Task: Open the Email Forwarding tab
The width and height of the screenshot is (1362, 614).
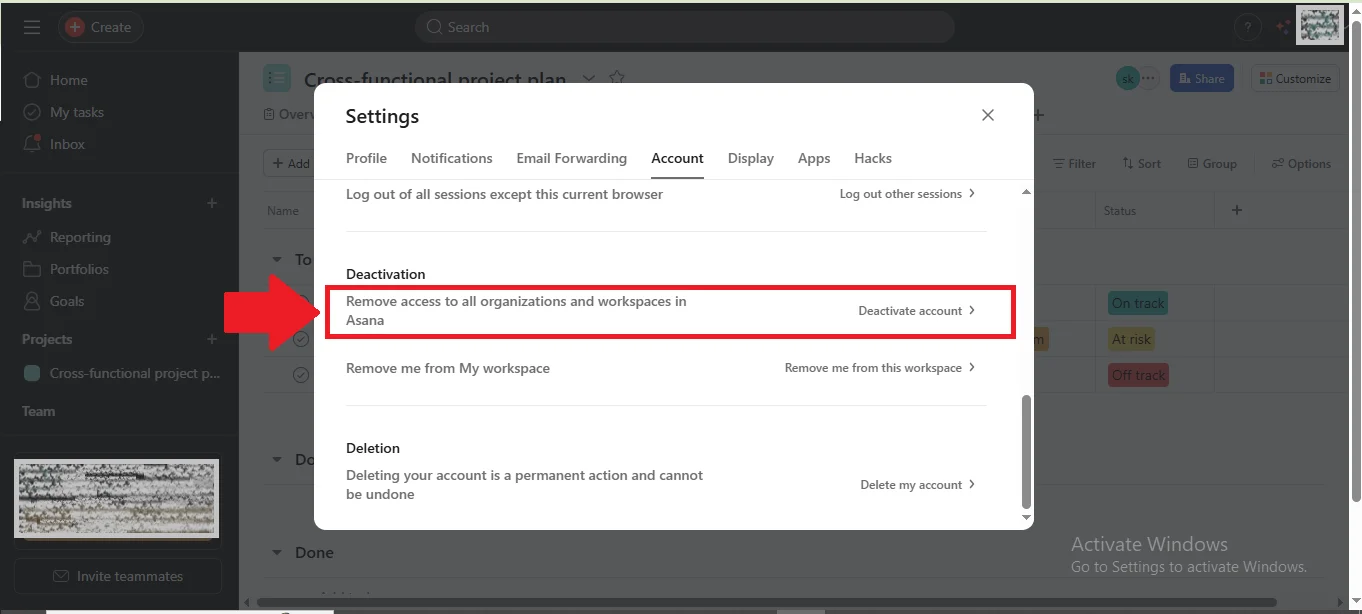Action: [x=572, y=158]
